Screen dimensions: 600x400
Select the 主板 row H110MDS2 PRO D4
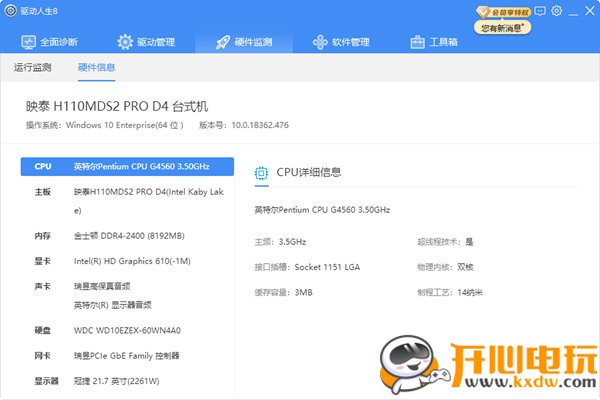(127, 201)
